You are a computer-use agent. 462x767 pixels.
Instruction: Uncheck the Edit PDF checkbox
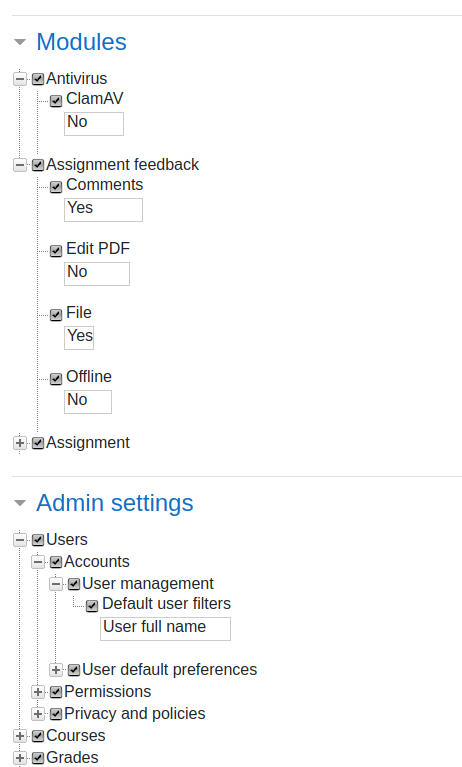click(56, 250)
